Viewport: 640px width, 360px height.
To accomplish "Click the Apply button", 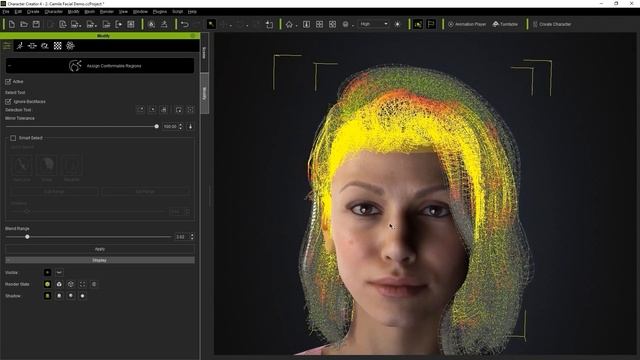I will point(100,249).
